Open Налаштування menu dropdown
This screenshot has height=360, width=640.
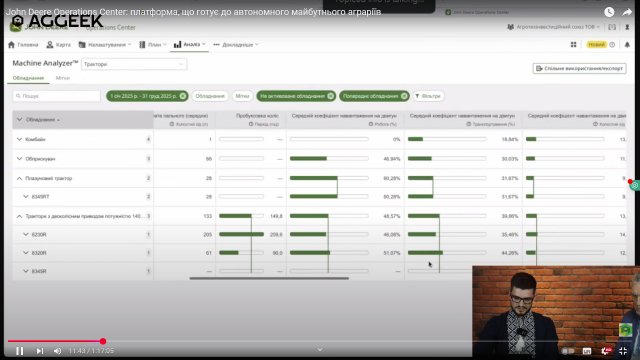click(x=105, y=44)
